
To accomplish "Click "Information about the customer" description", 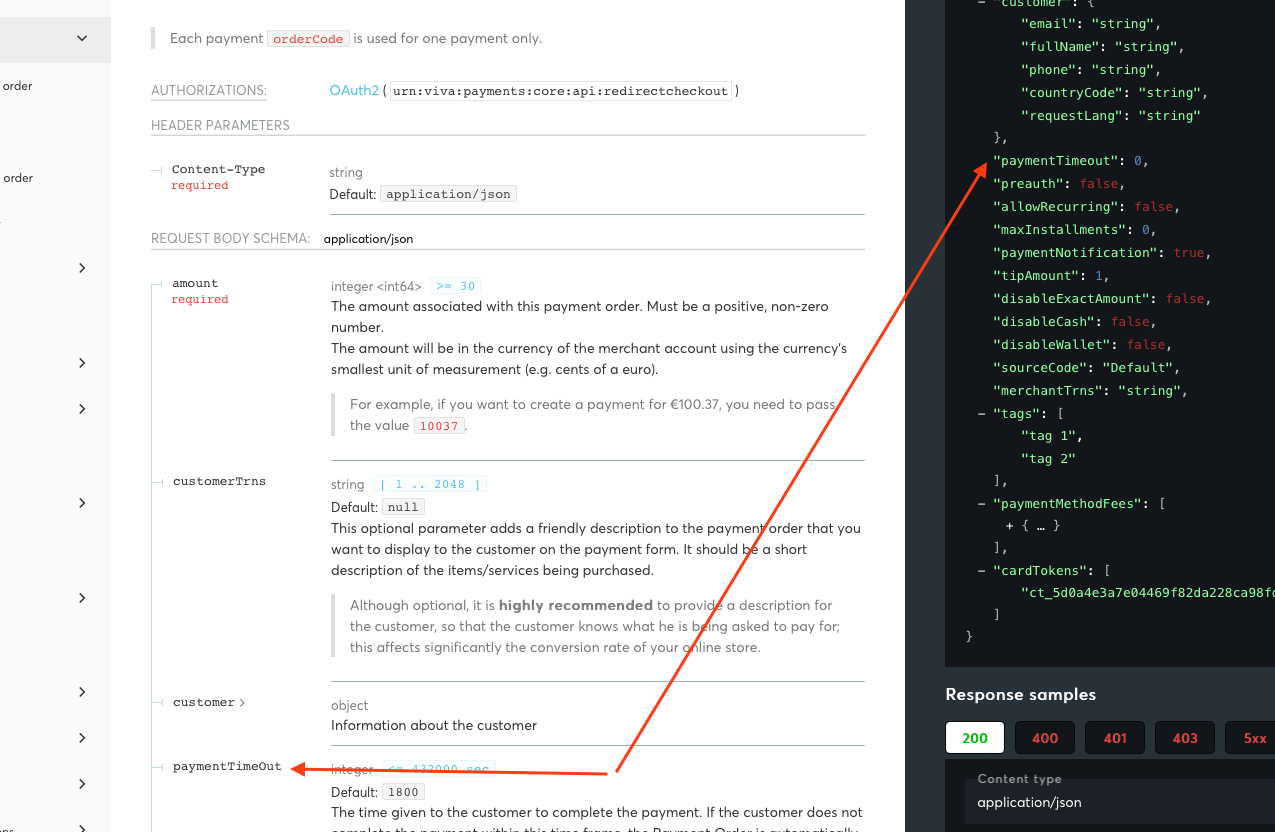I will [x=434, y=725].
